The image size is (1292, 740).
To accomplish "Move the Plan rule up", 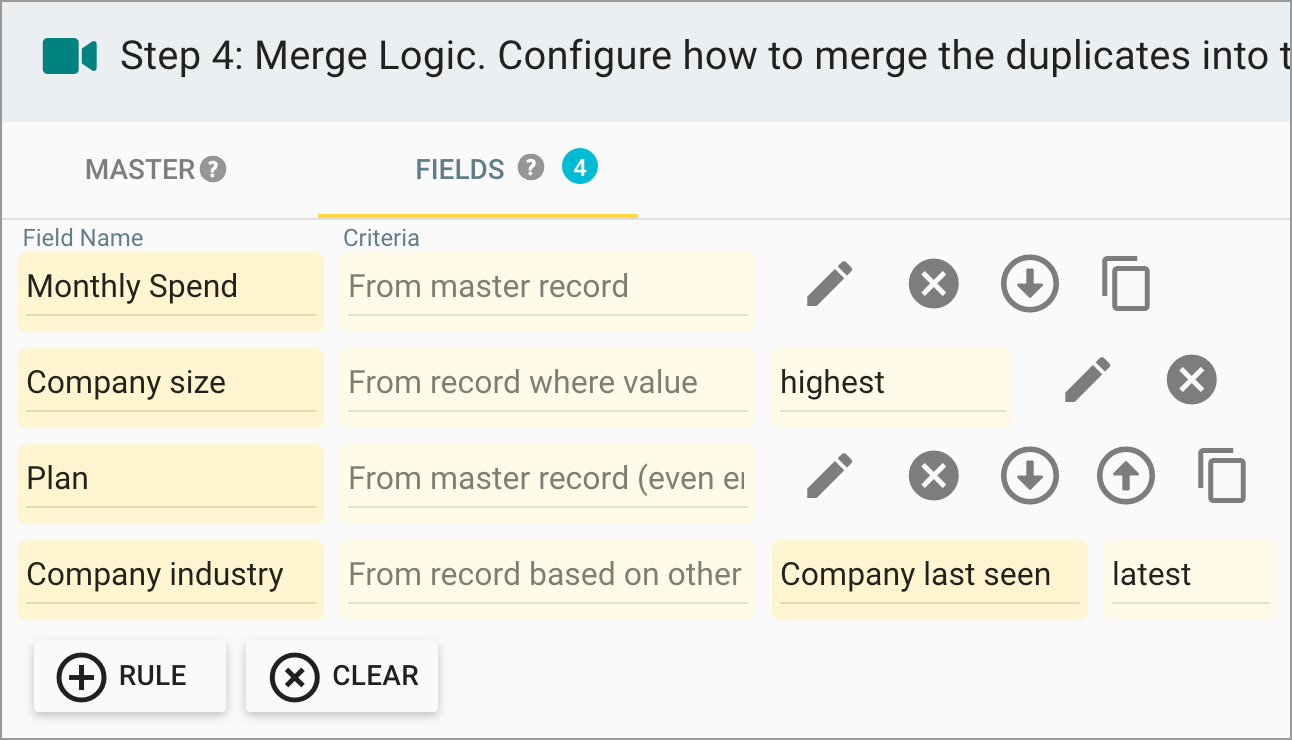I will click(x=1125, y=476).
